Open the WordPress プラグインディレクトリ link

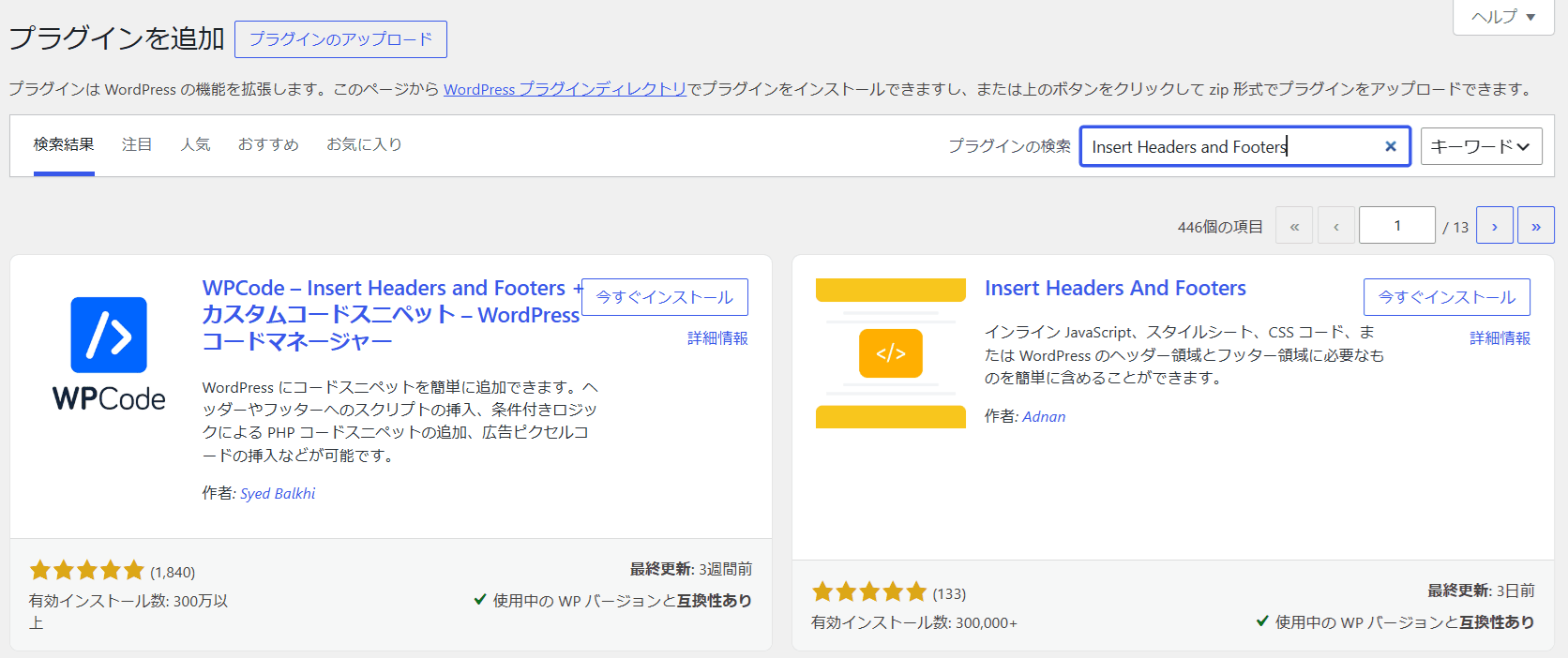[x=565, y=89]
